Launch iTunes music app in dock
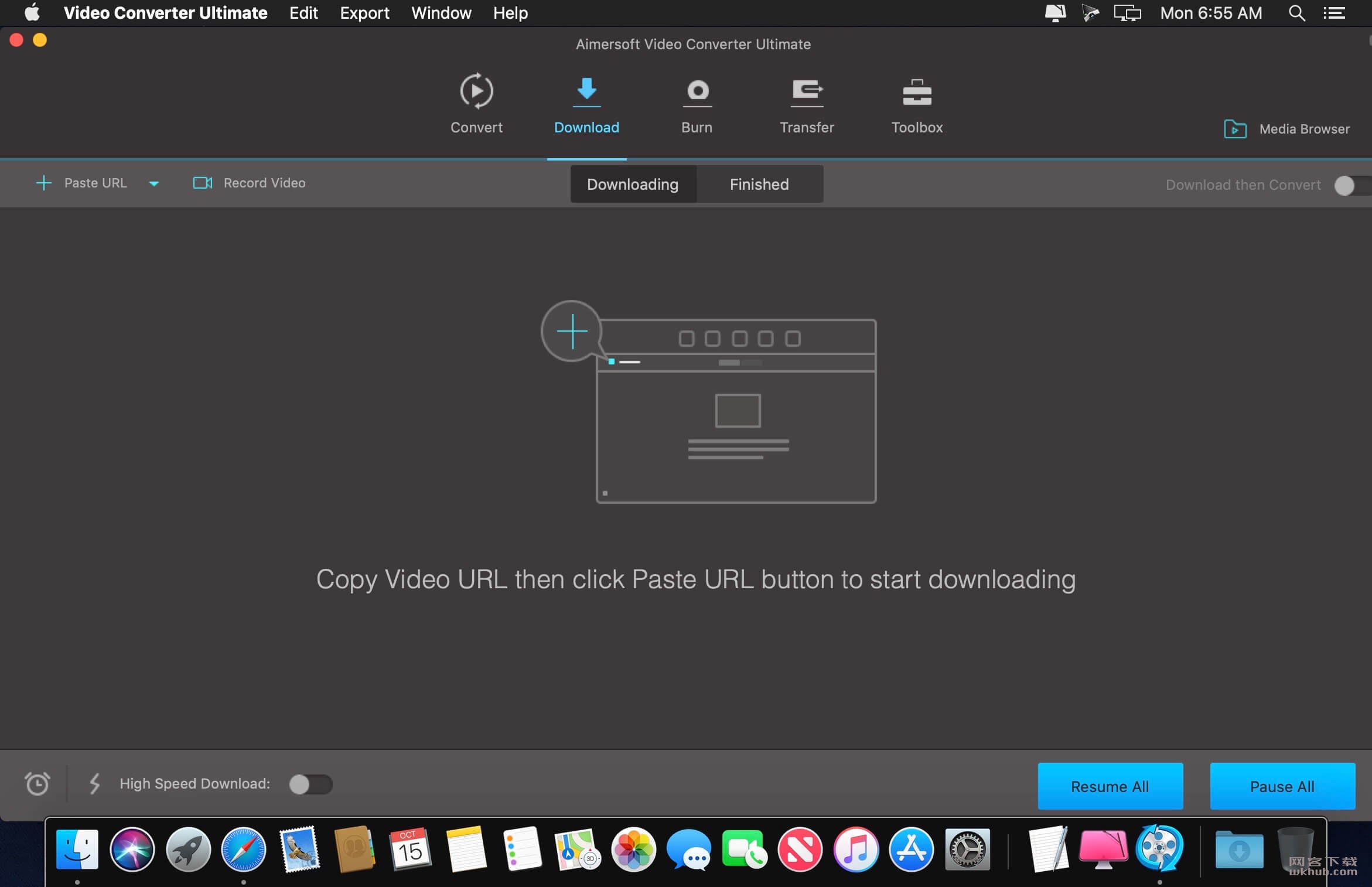The image size is (1372, 887). pyautogui.click(x=856, y=849)
